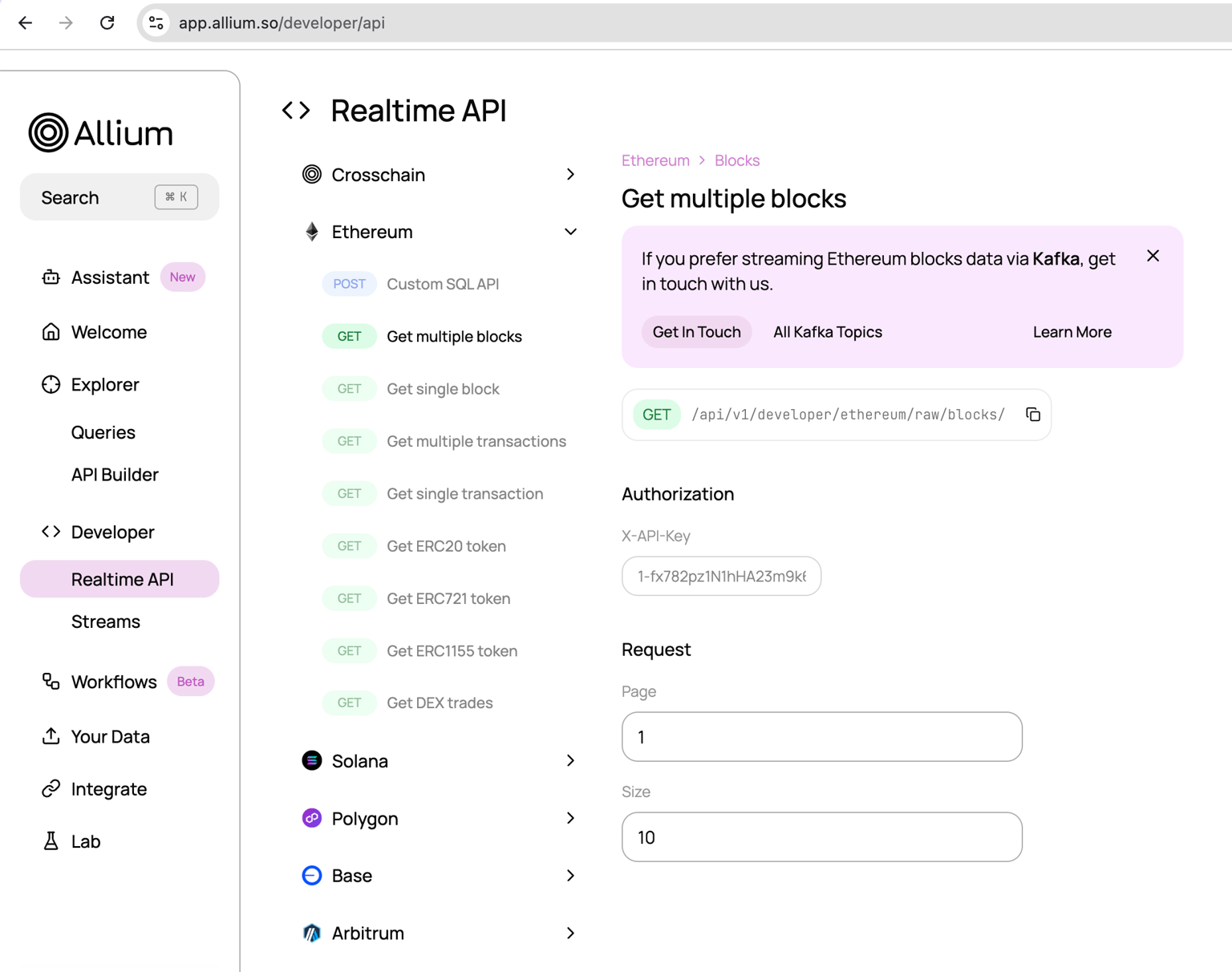Expand the Arbitrum section chevron

click(570, 933)
